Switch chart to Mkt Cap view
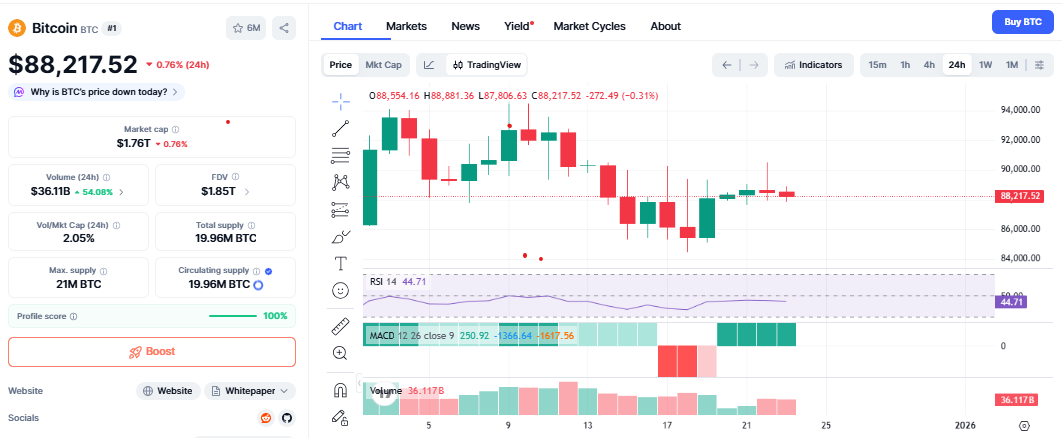 (383, 65)
